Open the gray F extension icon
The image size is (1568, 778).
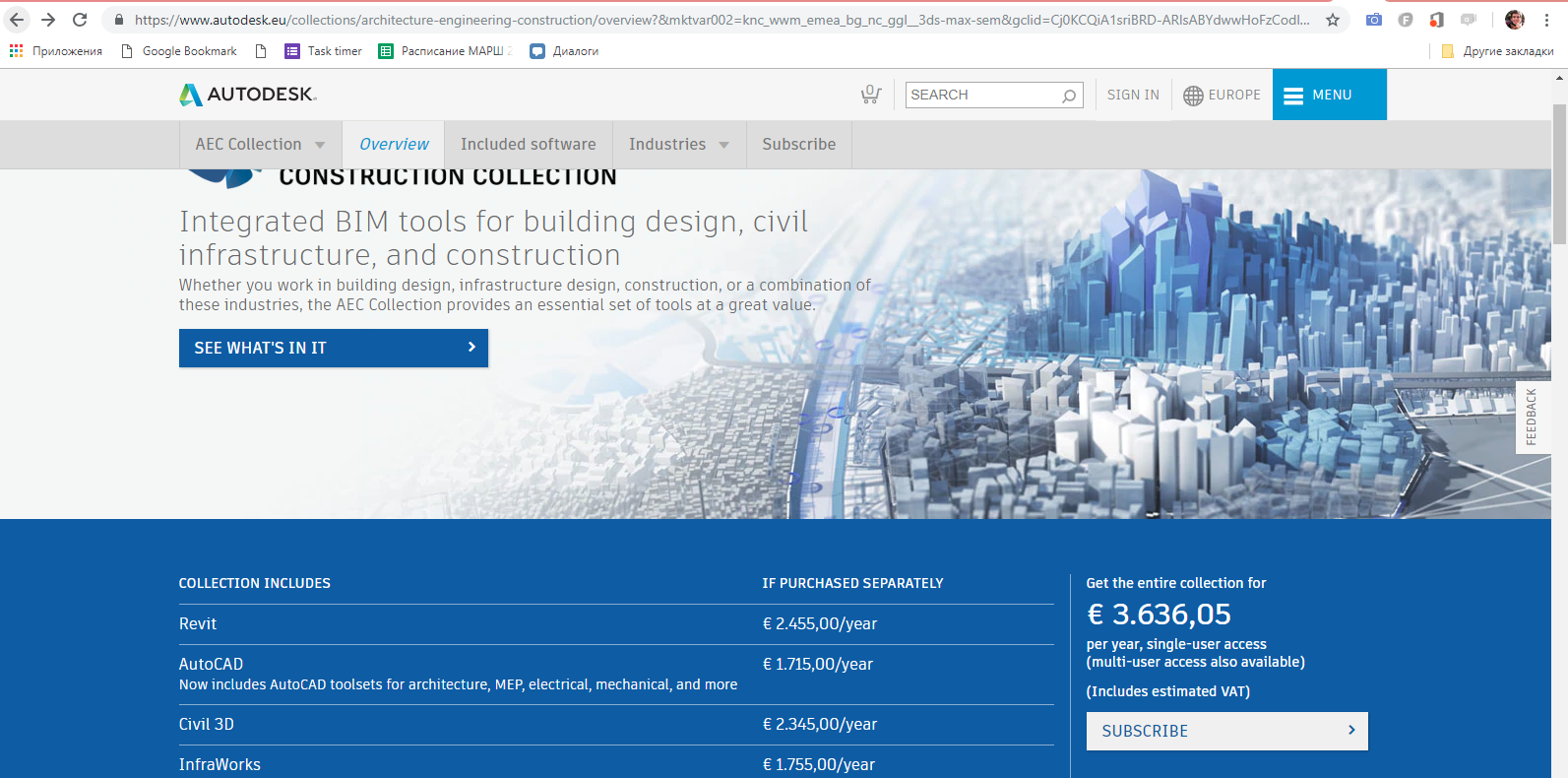click(x=1406, y=20)
